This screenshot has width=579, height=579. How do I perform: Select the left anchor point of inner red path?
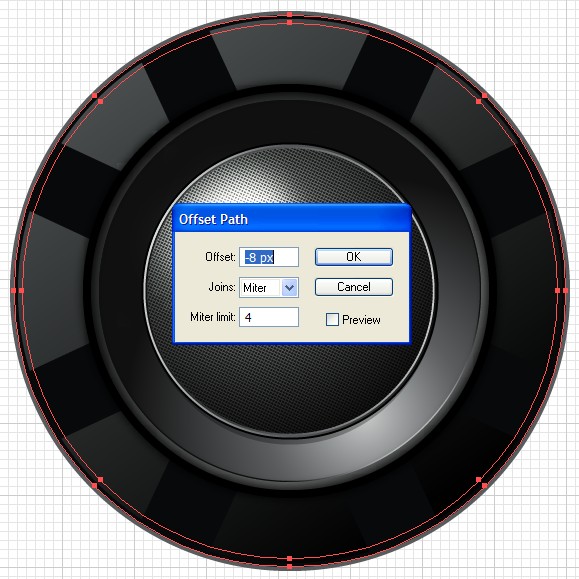[x=21, y=291]
